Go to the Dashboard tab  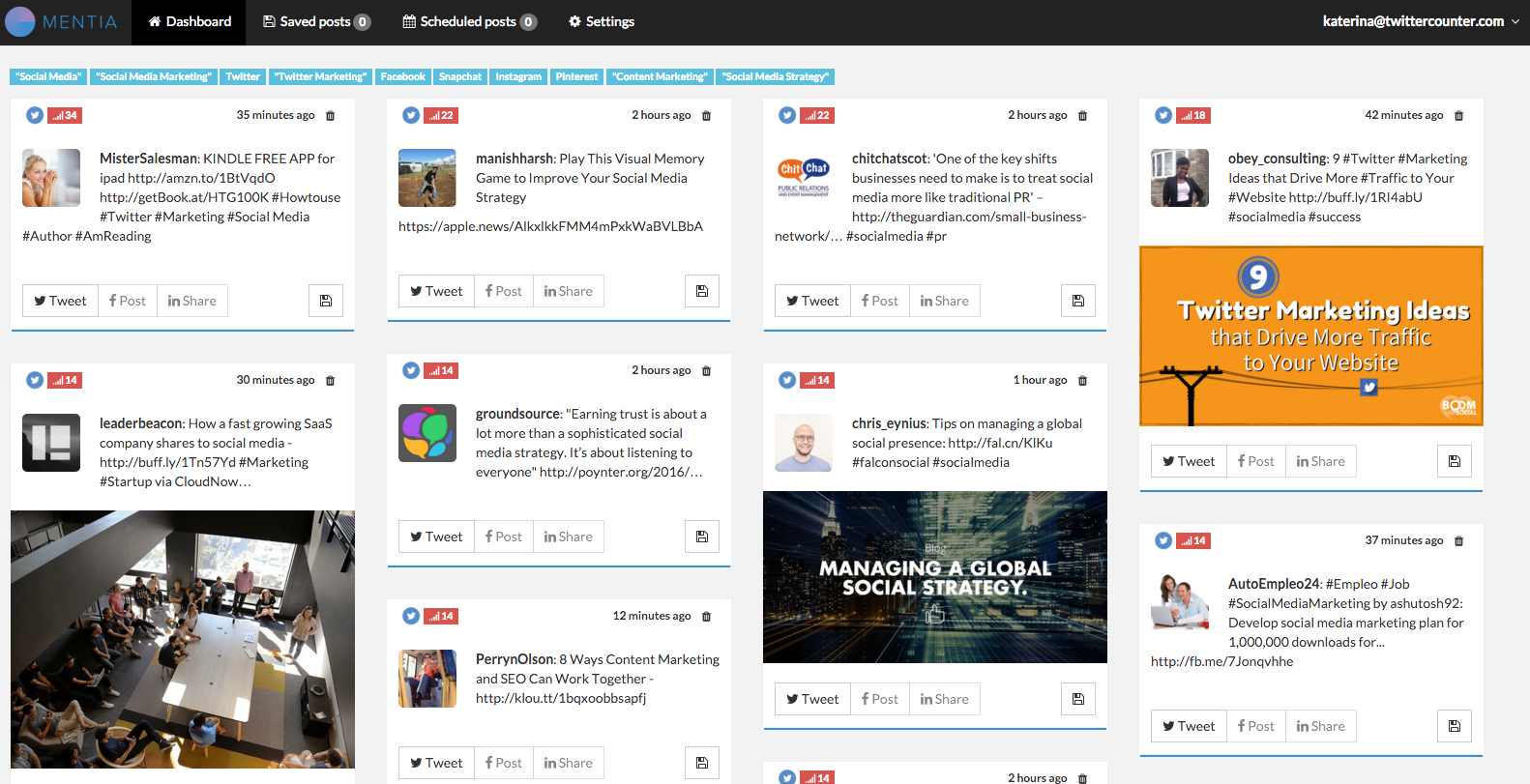pyautogui.click(x=190, y=21)
